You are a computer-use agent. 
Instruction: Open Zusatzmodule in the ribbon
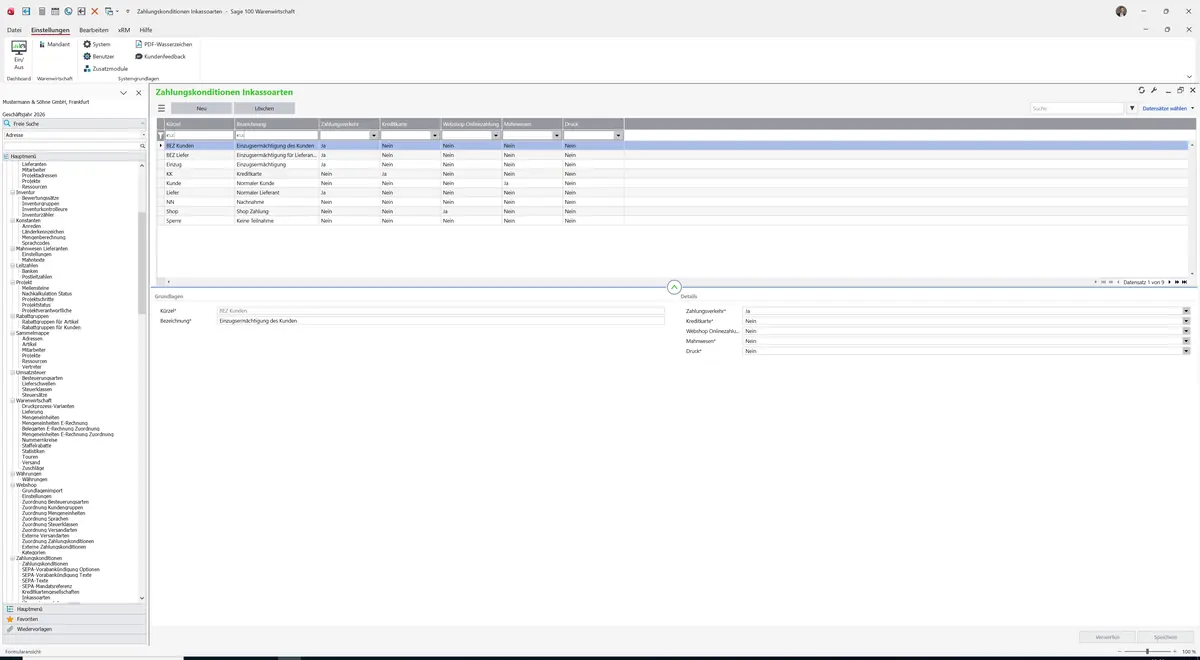106,68
